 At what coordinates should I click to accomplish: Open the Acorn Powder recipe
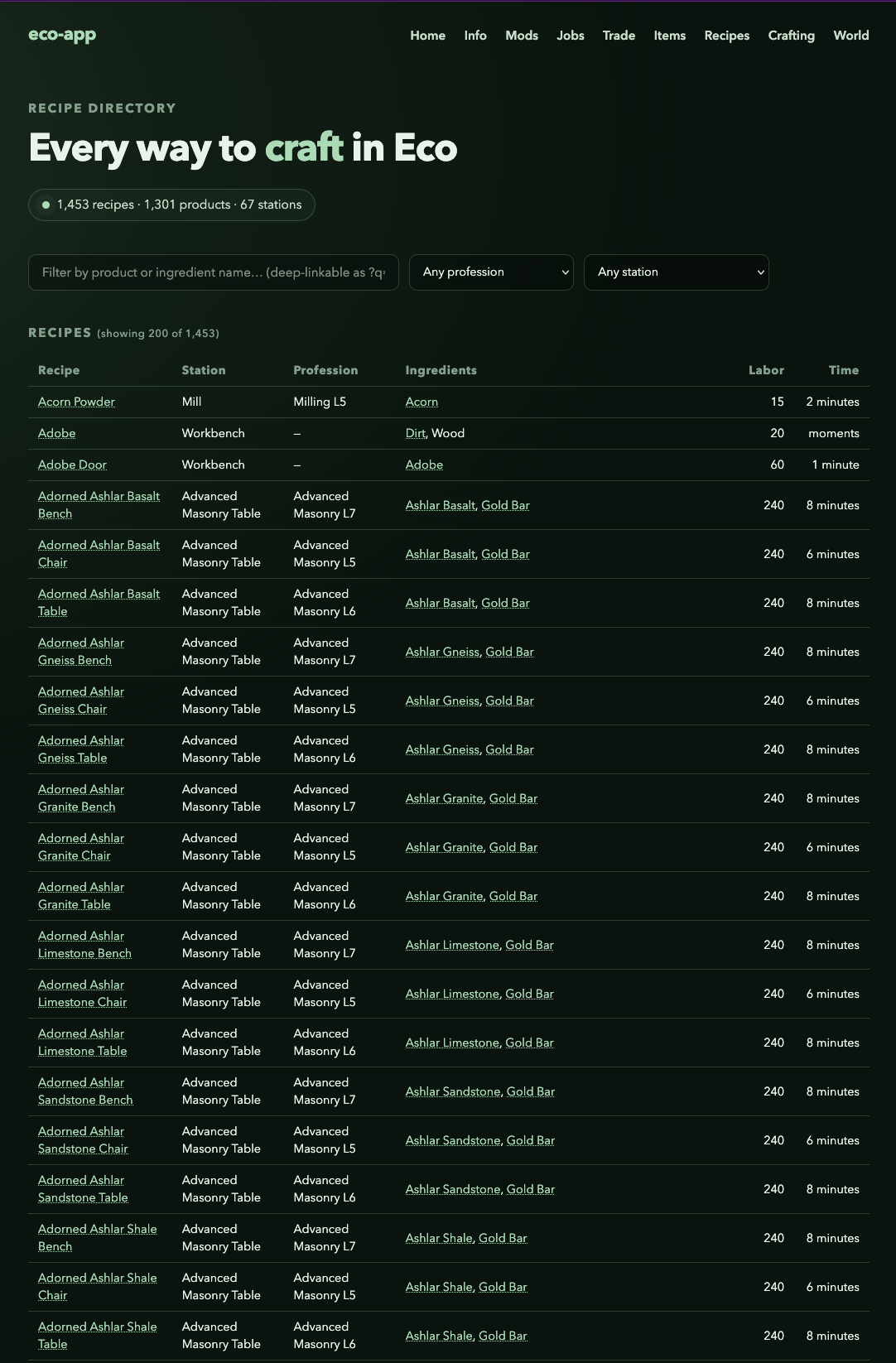76,402
